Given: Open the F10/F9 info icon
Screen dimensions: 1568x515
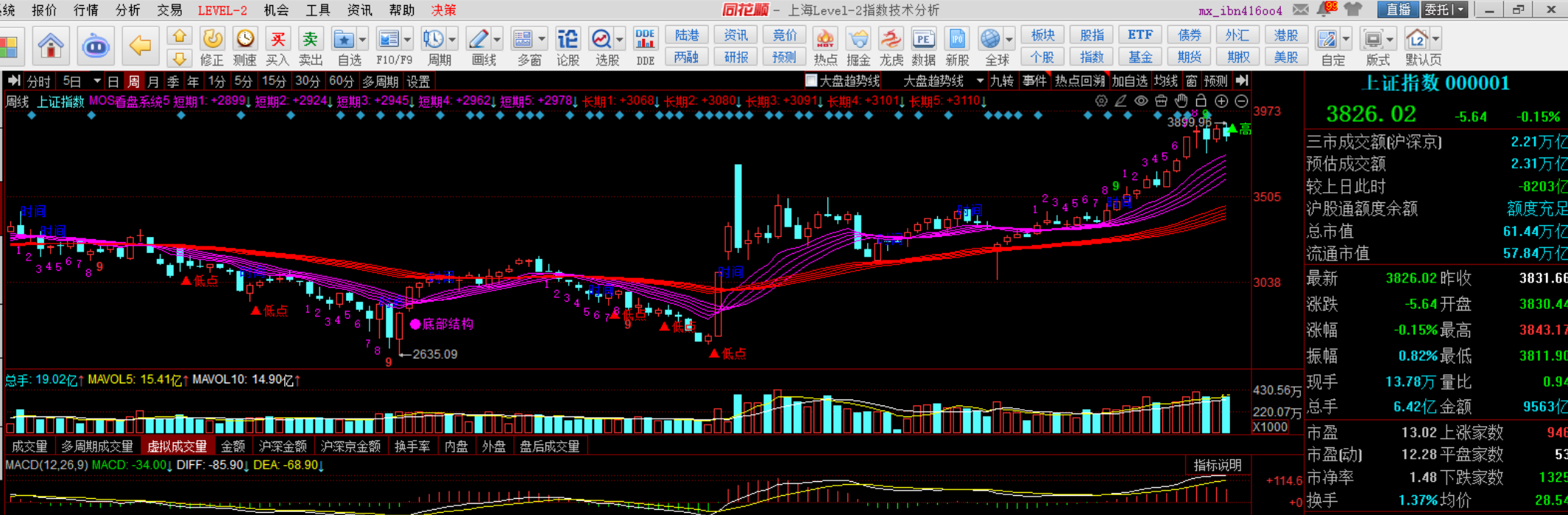Looking at the screenshot, I should point(388,38).
